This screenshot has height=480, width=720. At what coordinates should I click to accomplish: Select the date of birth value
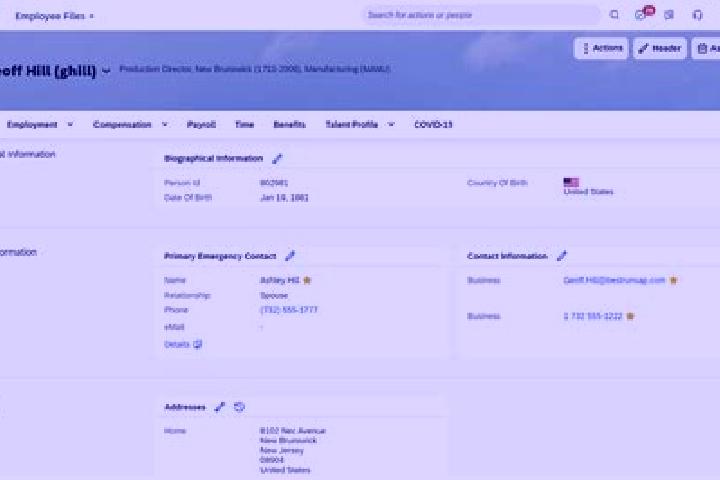[x=284, y=198]
